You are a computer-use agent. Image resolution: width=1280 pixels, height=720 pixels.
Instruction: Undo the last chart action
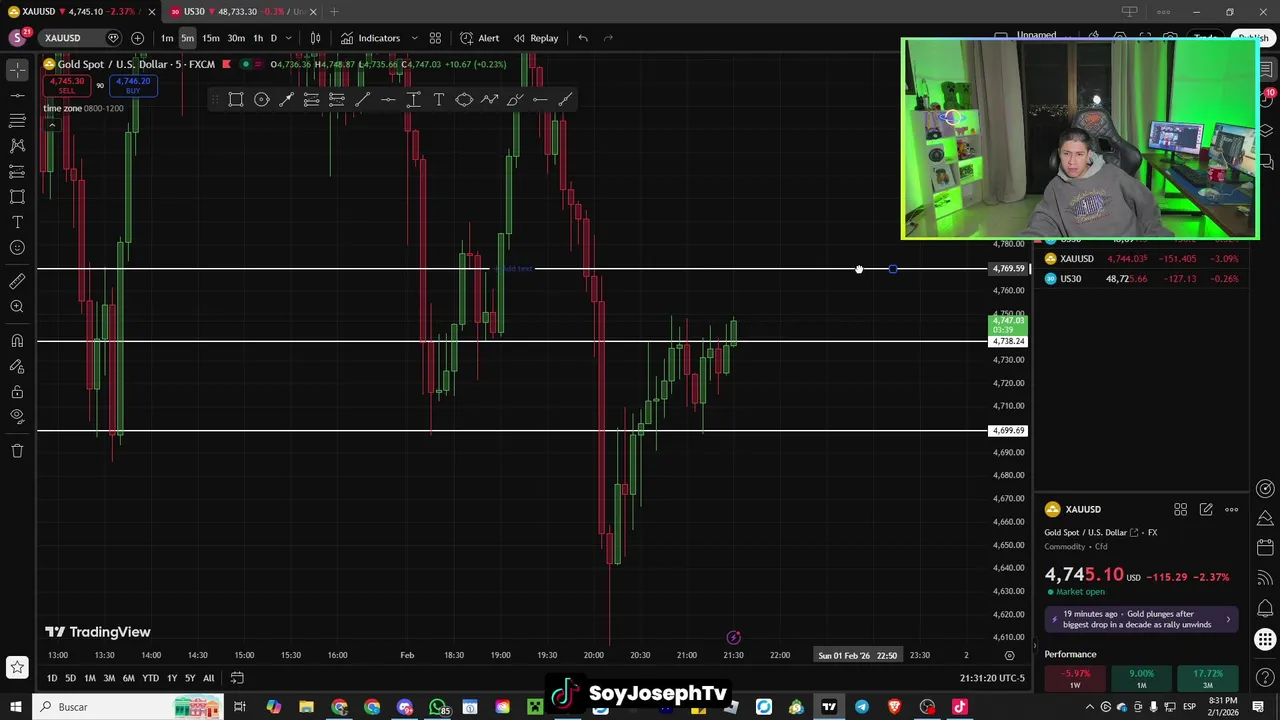pos(583,38)
